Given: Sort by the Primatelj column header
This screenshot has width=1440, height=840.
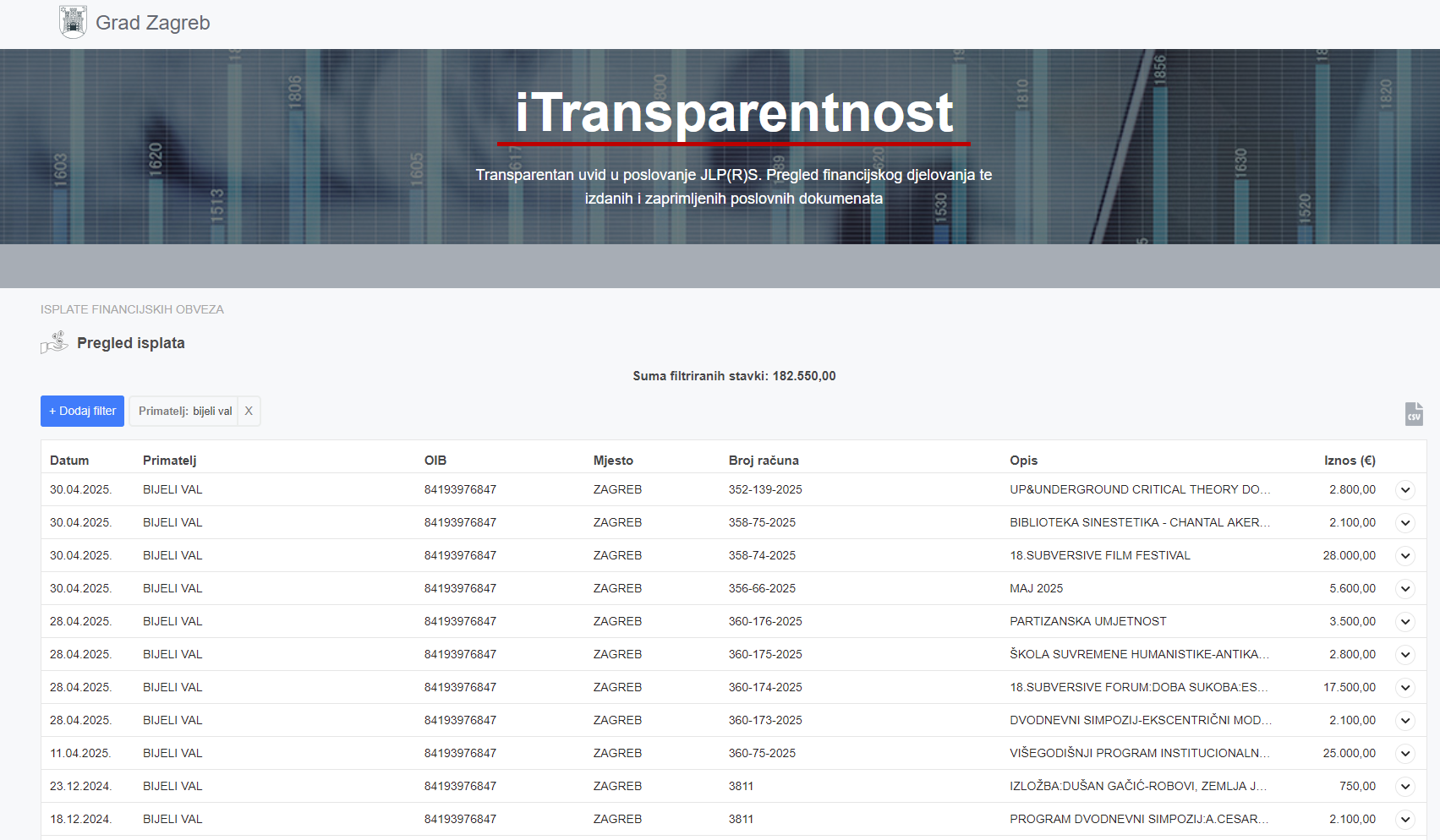Looking at the screenshot, I should [x=169, y=461].
